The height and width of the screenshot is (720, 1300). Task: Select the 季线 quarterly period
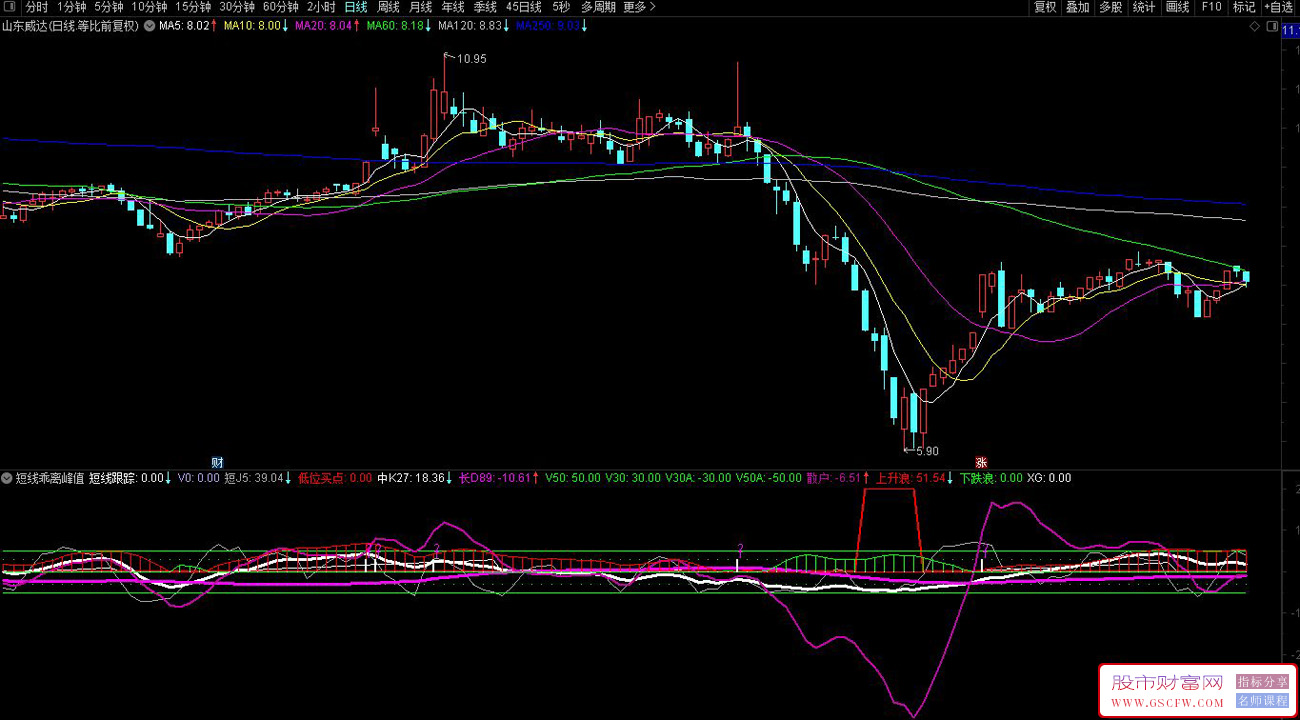pyautogui.click(x=485, y=7)
